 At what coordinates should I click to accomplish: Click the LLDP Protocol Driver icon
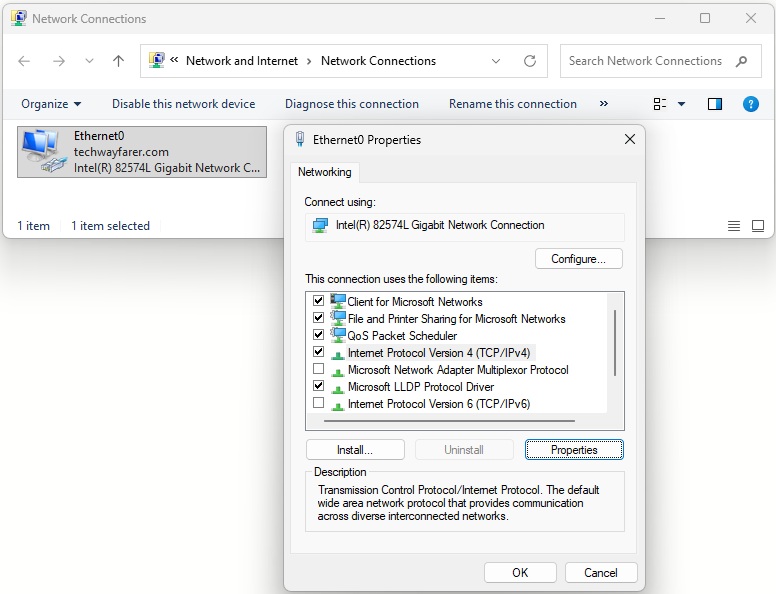[338, 389]
